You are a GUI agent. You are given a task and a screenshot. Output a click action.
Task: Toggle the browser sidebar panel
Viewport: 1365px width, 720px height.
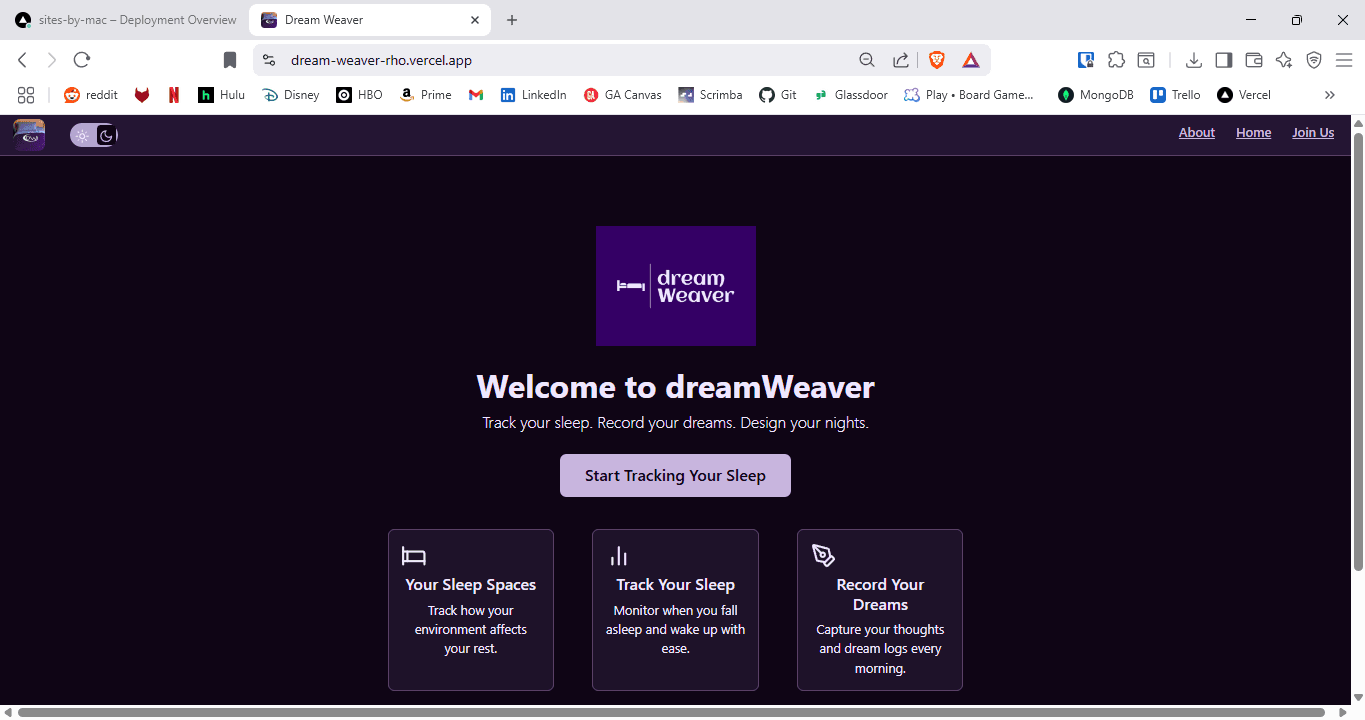tap(1223, 60)
